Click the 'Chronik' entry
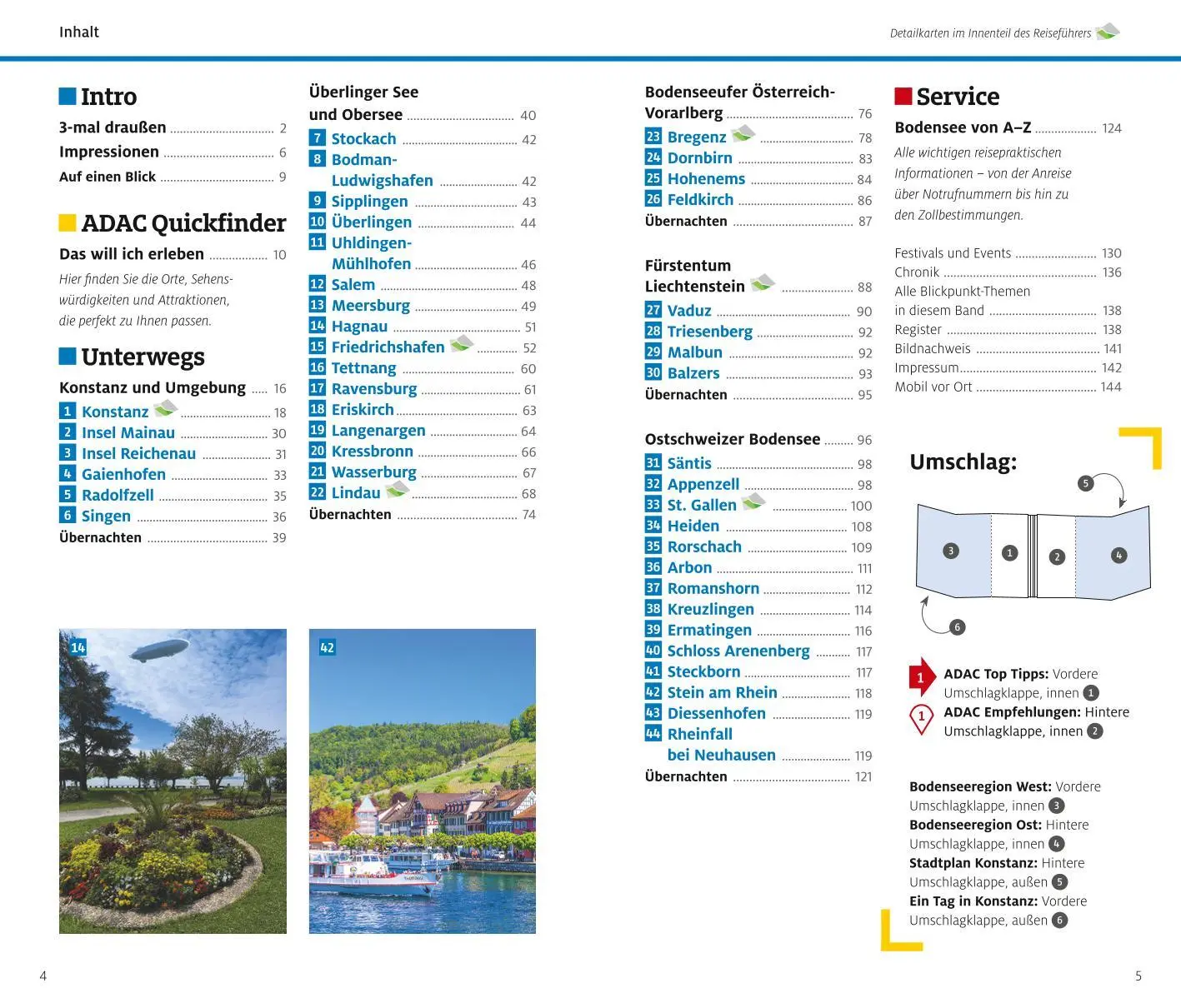 tap(1008, 272)
